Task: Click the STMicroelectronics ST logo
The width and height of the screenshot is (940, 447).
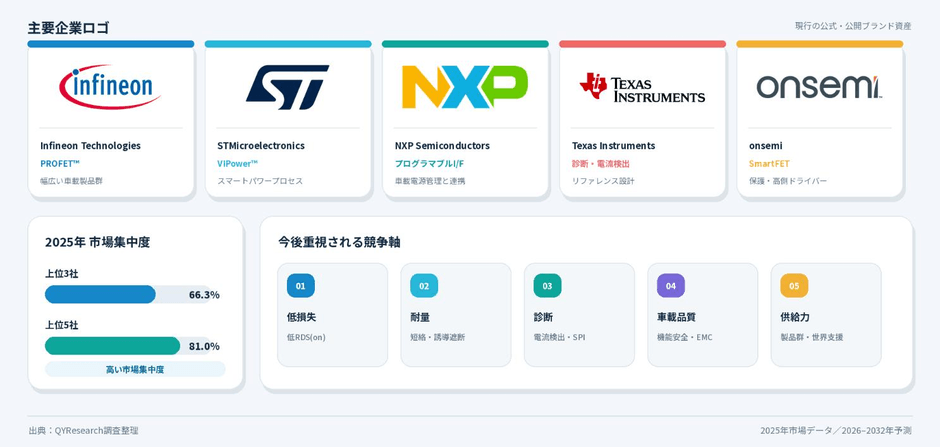Action: [x=288, y=87]
